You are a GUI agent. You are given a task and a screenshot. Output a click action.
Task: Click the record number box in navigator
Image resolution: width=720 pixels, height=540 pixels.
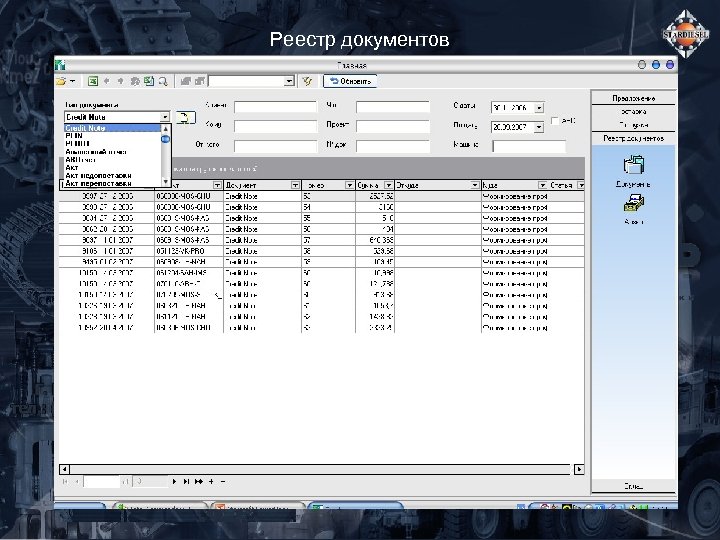[x=101, y=482]
